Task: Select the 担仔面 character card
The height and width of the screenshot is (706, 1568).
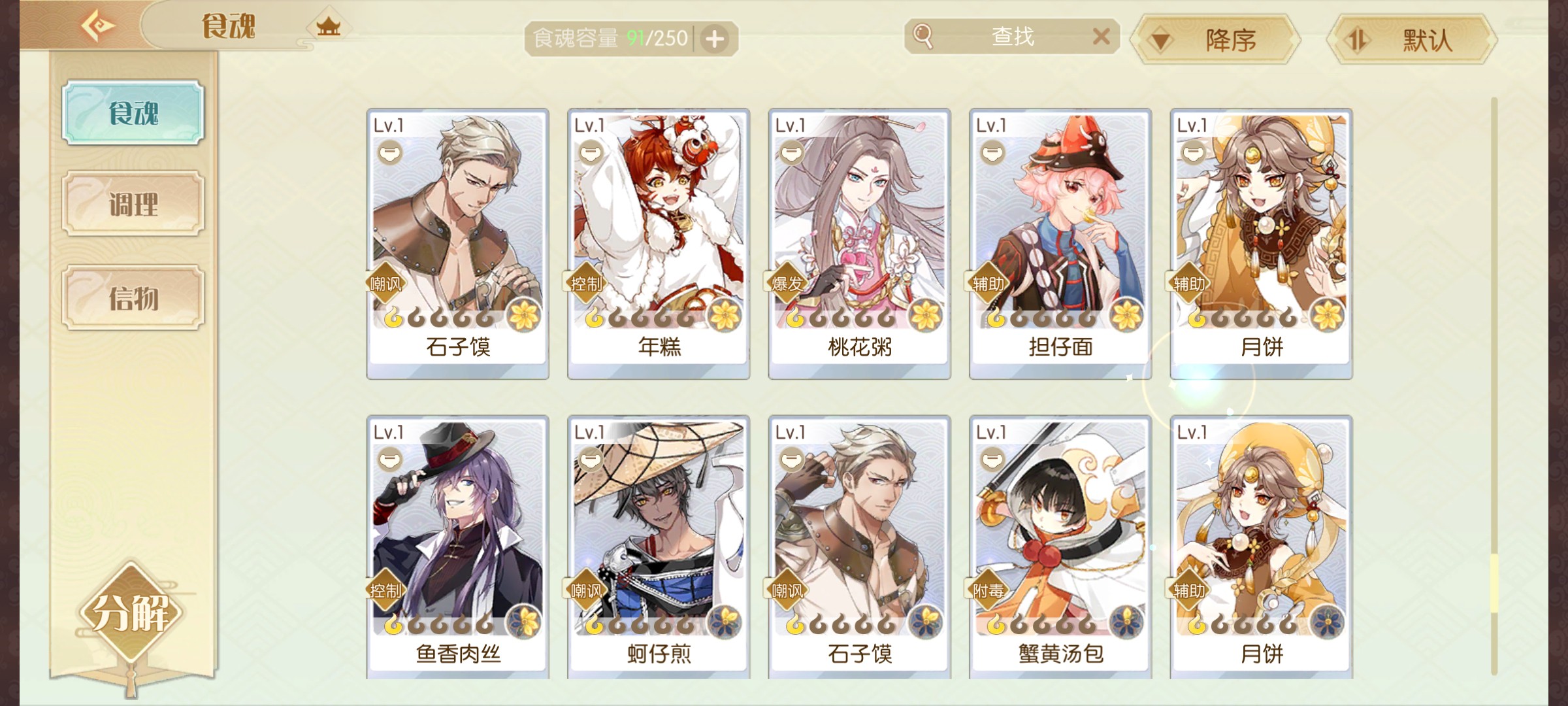Action: click(x=1060, y=244)
